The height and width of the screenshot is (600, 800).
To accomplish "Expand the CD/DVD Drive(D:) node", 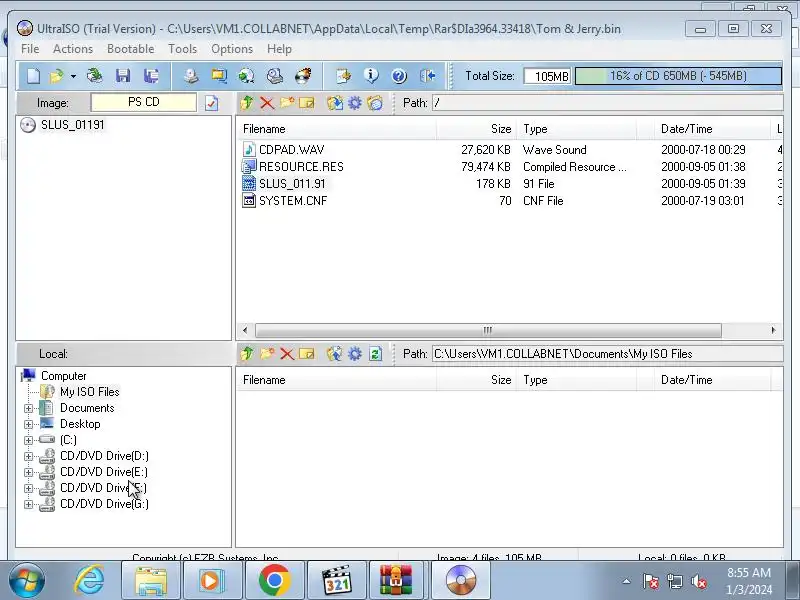I will [x=29, y=456].
